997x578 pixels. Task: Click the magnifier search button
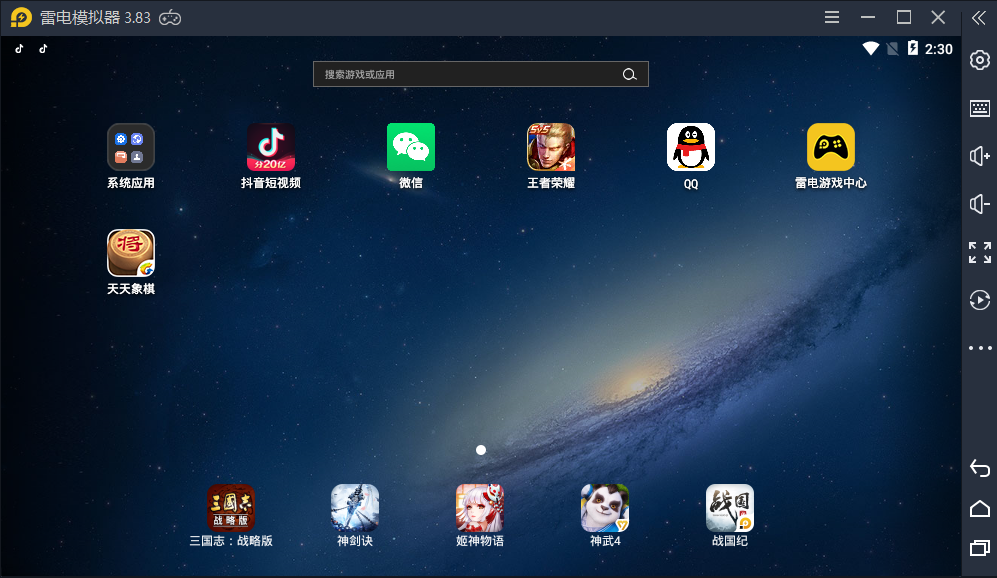[629, 74]
